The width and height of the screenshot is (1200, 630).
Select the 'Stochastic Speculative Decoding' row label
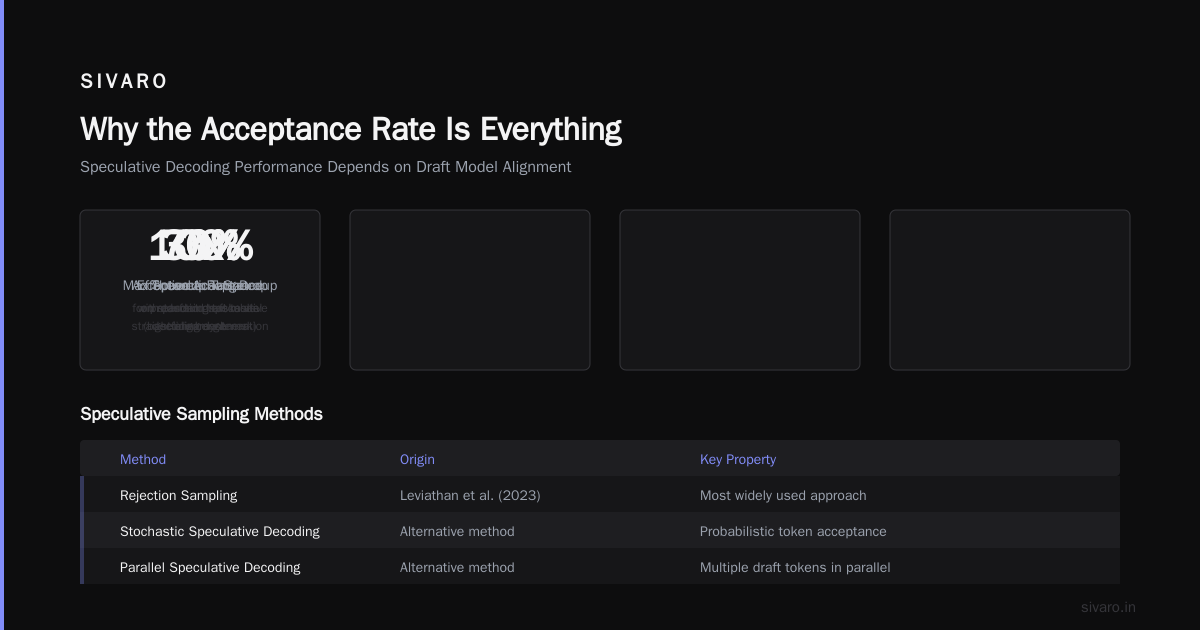(x=220, y=531)
